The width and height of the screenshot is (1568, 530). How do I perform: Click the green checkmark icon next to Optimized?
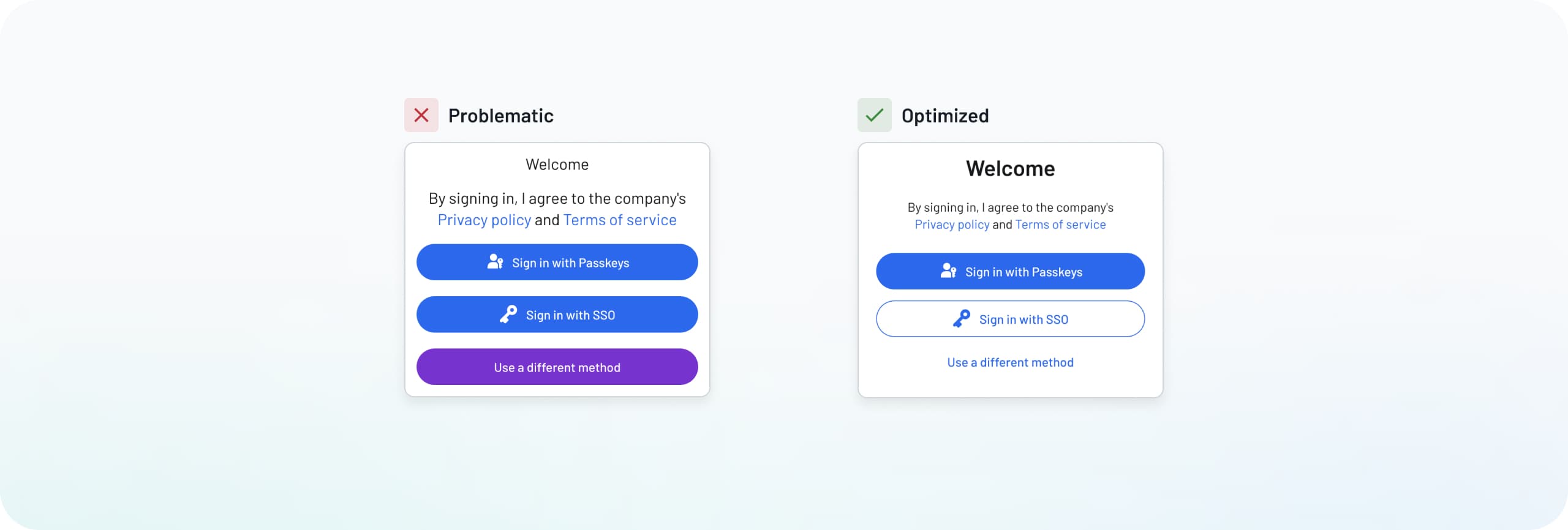click(874, 115)
